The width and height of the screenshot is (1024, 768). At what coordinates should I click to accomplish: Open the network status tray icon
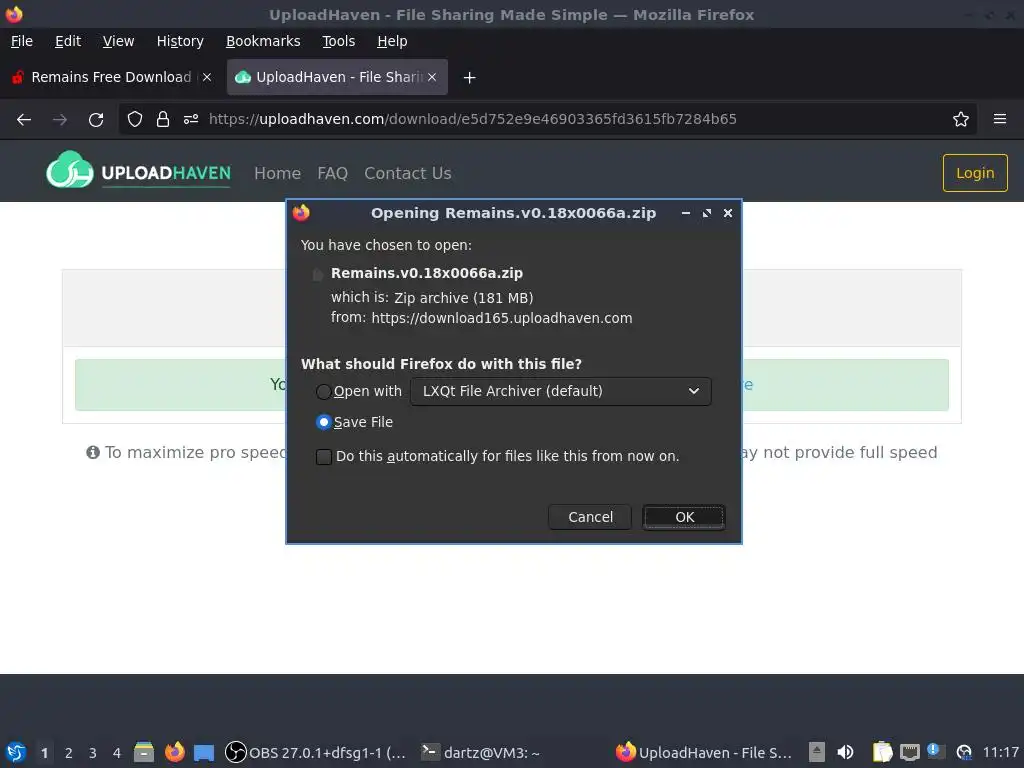coord(910,752)
